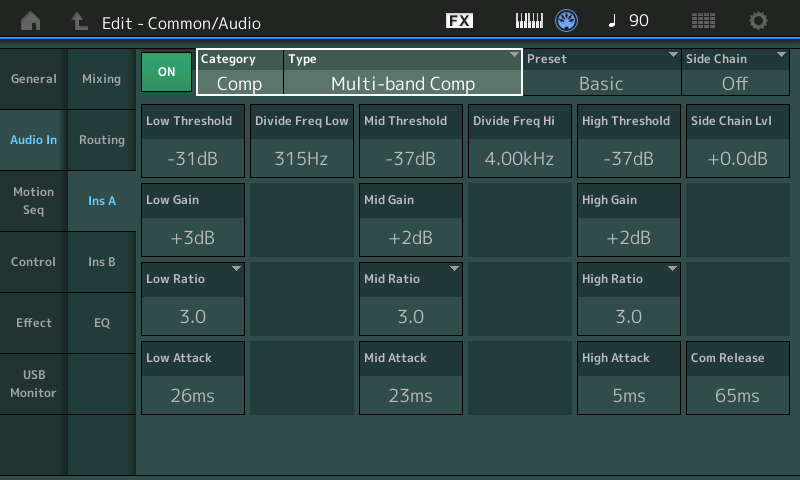Switch to the Motion Seq tab
This screenshot has width=800, height=480.
pyautogui.click(x=33, y=201)
